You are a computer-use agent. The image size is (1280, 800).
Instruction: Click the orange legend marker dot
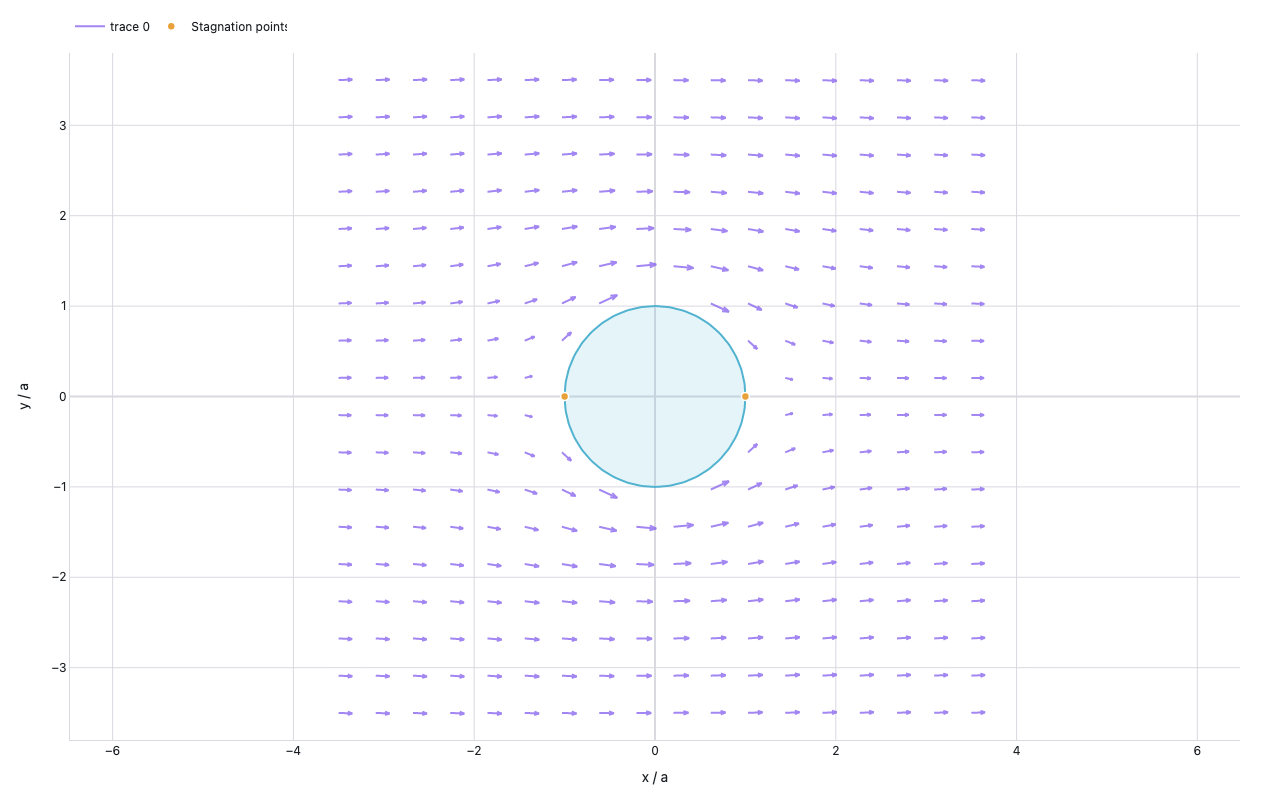tap(171, 26)
